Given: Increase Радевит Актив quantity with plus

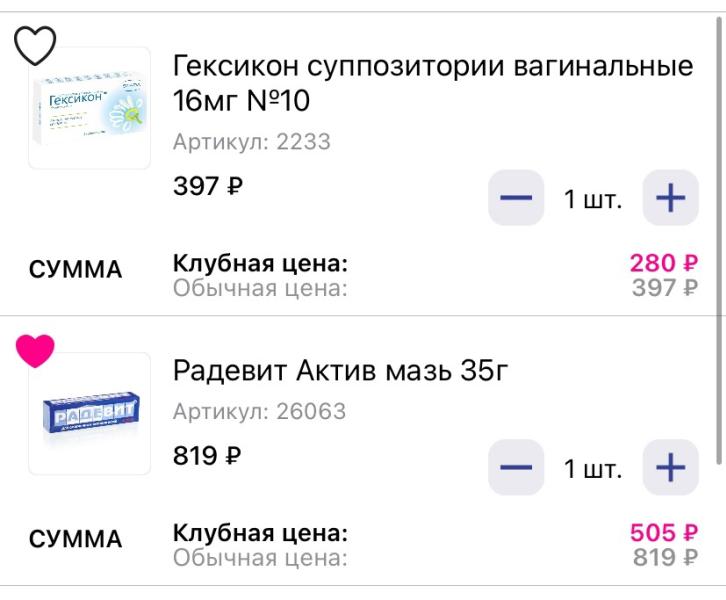Looking at the screenshot, I should pyautogui.click(x=670, y=467).
